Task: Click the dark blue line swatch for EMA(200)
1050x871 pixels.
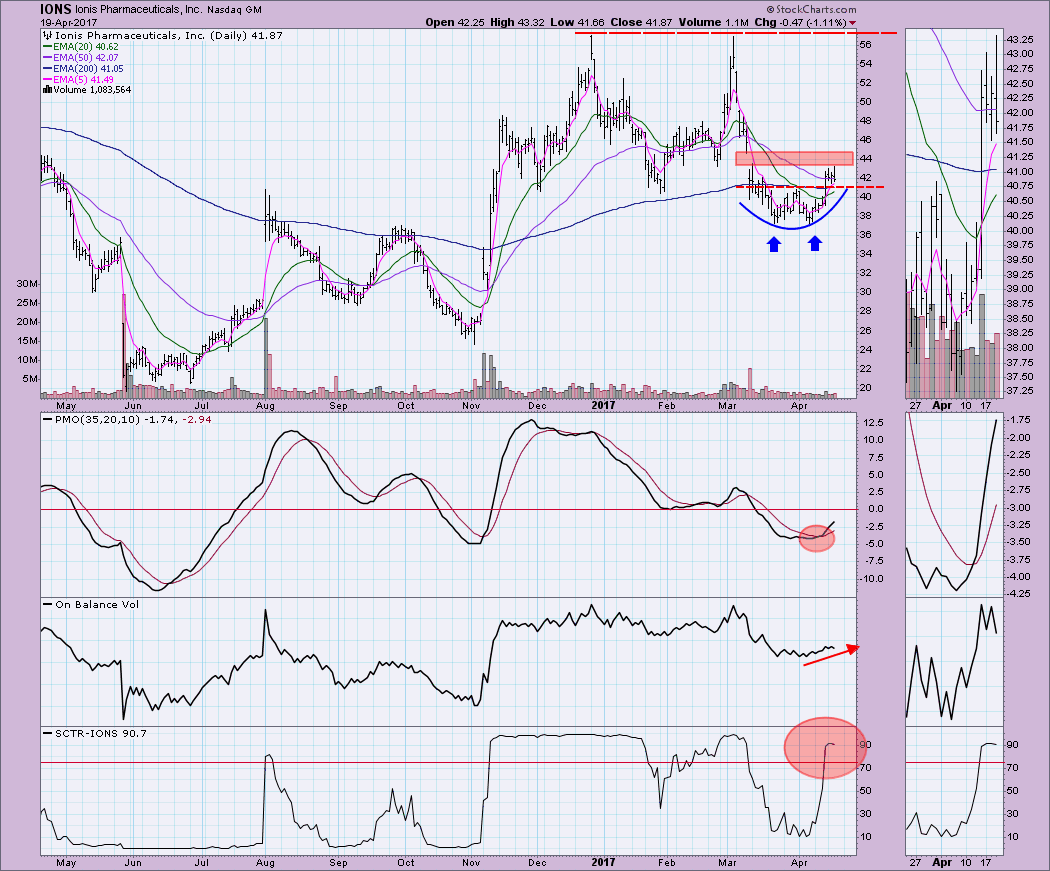Action: 47,68
